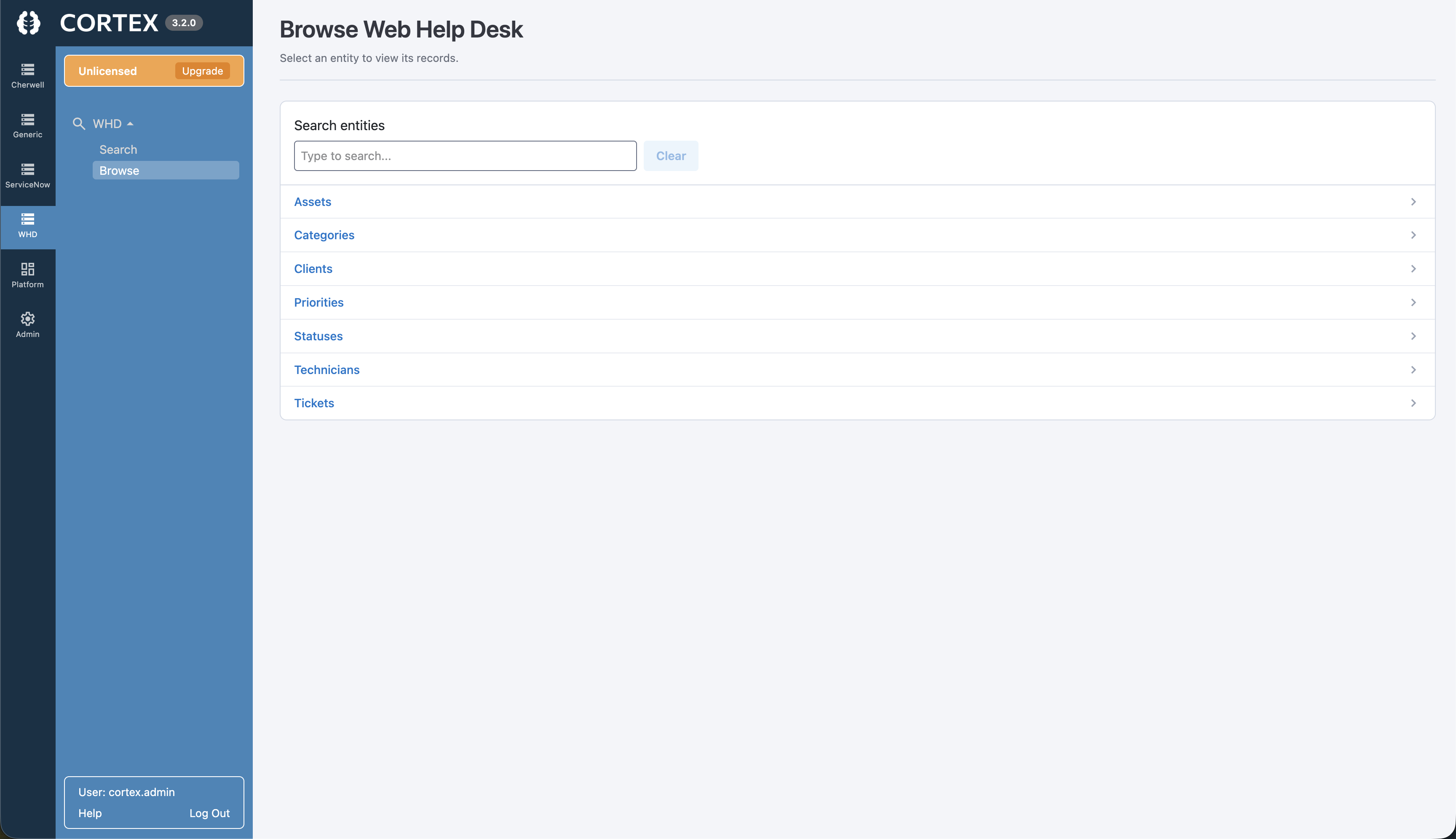The height and width of the screenshot is (839, 1456).
Task: Open the Categories entity link
Action: coord(324,235)
